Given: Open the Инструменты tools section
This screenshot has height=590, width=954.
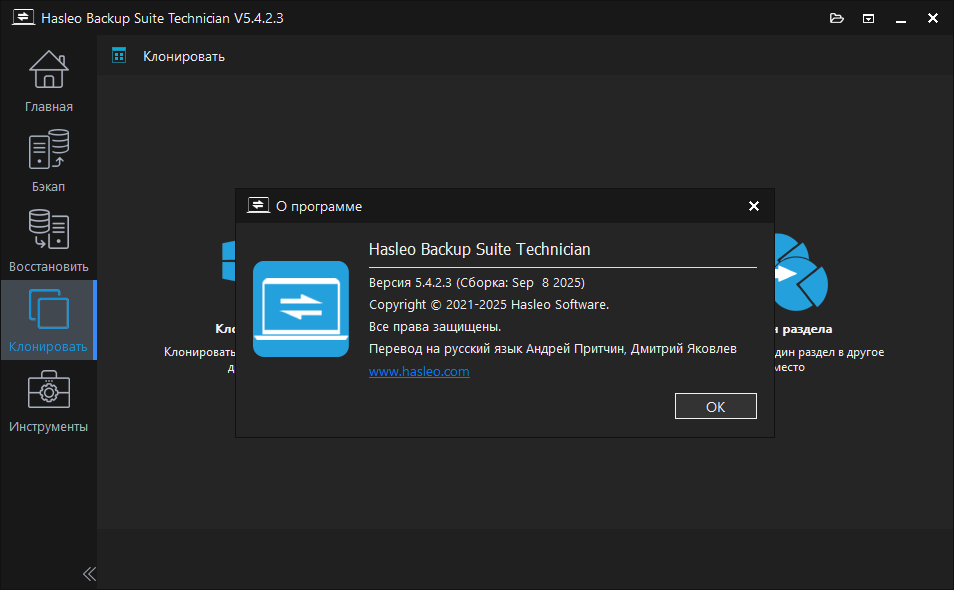Looking at the screenshot, I should pos(49,401).
